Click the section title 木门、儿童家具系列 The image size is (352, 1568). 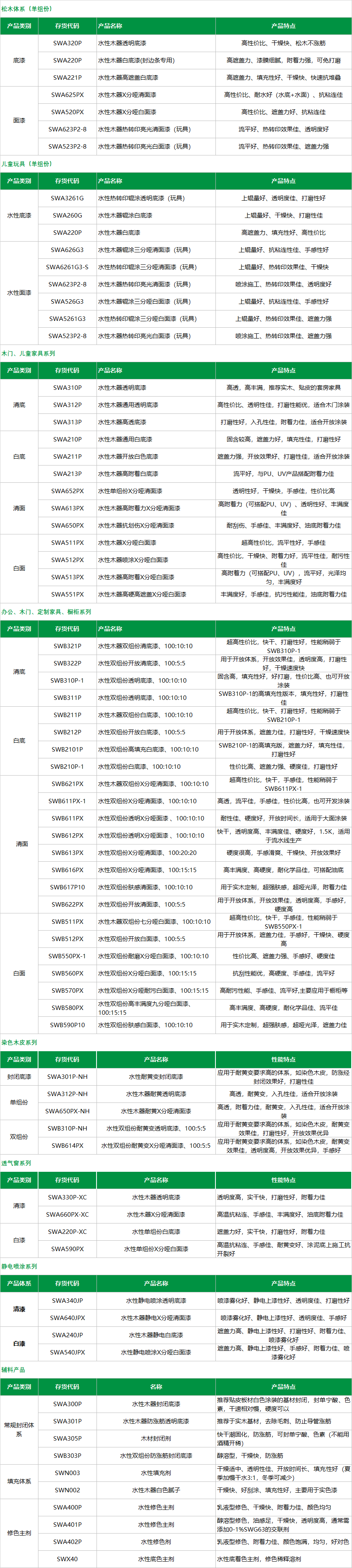point(28,353)
